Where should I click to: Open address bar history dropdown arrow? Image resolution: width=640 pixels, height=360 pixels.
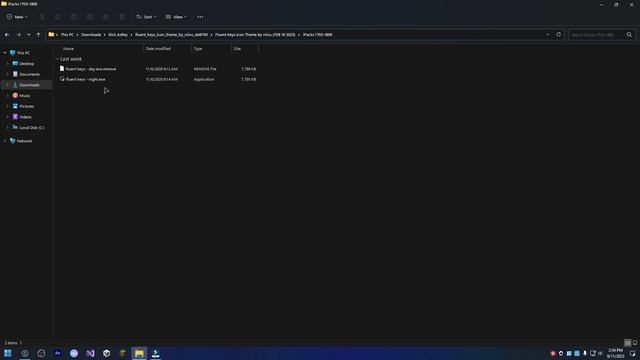pos(548,35)
